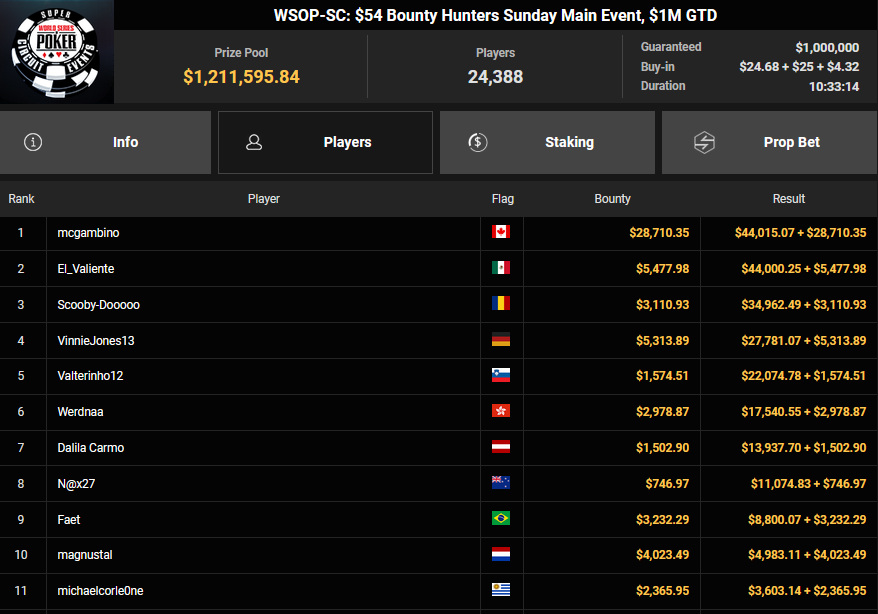Select player Scooby-Dooooo's name
Viewport: 878px width, 614px height.
click(99, 304)
